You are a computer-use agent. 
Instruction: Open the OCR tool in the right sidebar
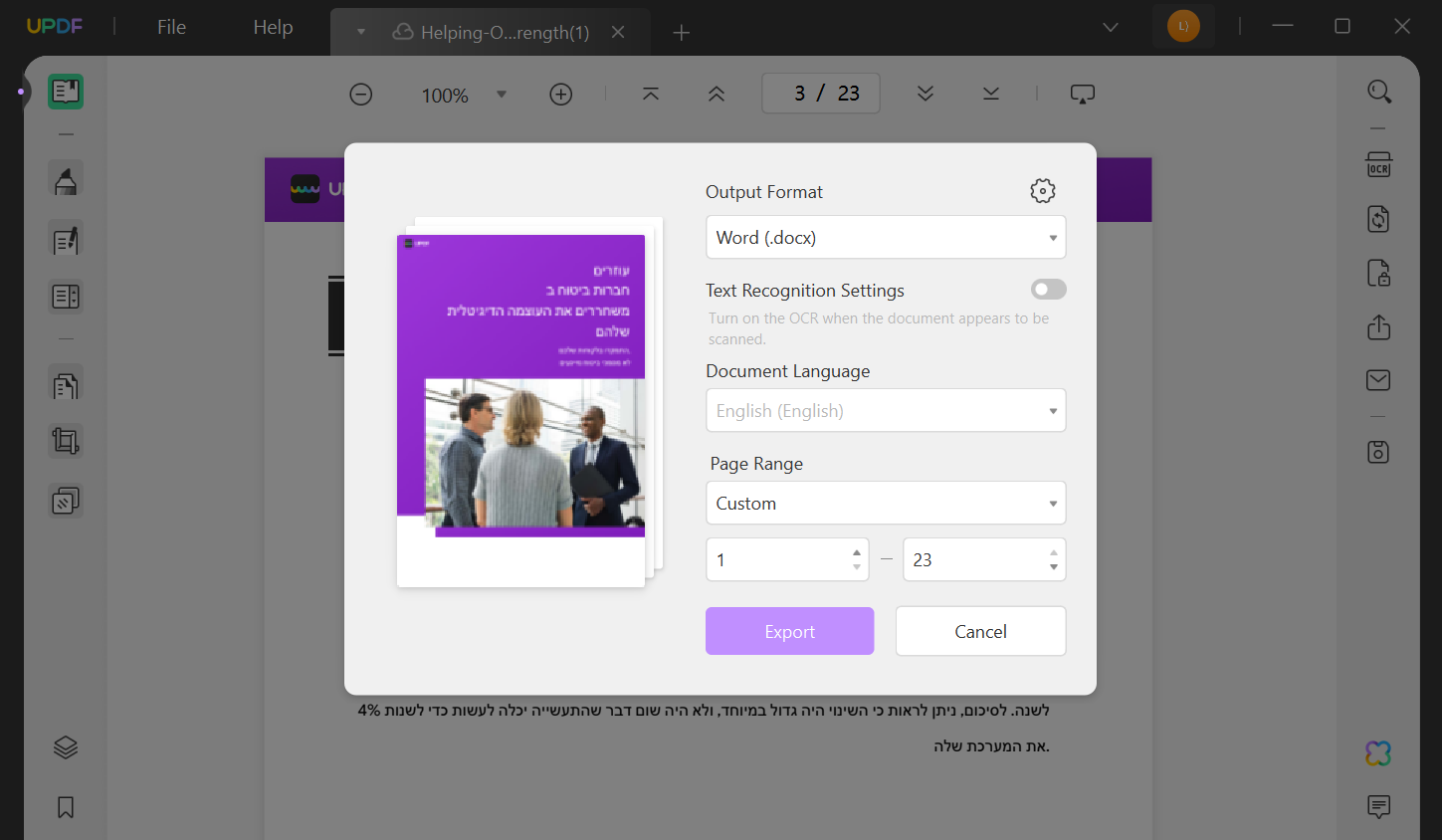pos(1378,164)
